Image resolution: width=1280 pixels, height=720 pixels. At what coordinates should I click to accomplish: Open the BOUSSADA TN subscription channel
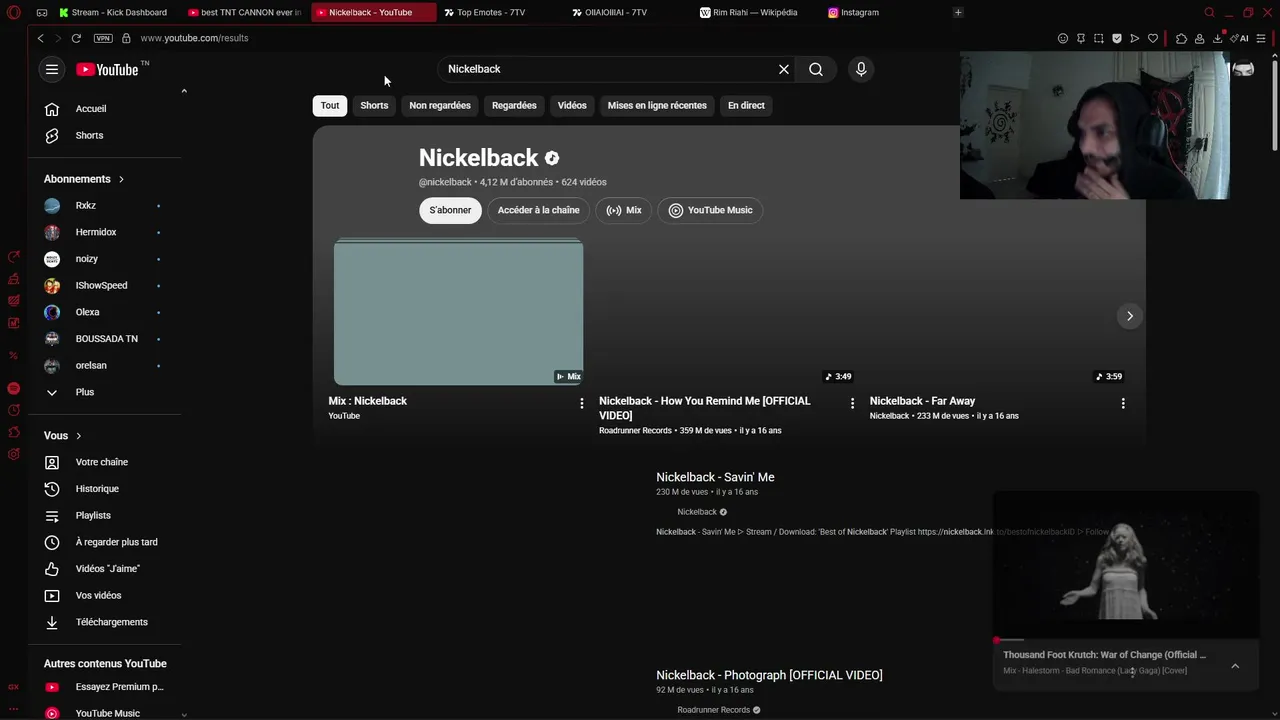point(107,339)
